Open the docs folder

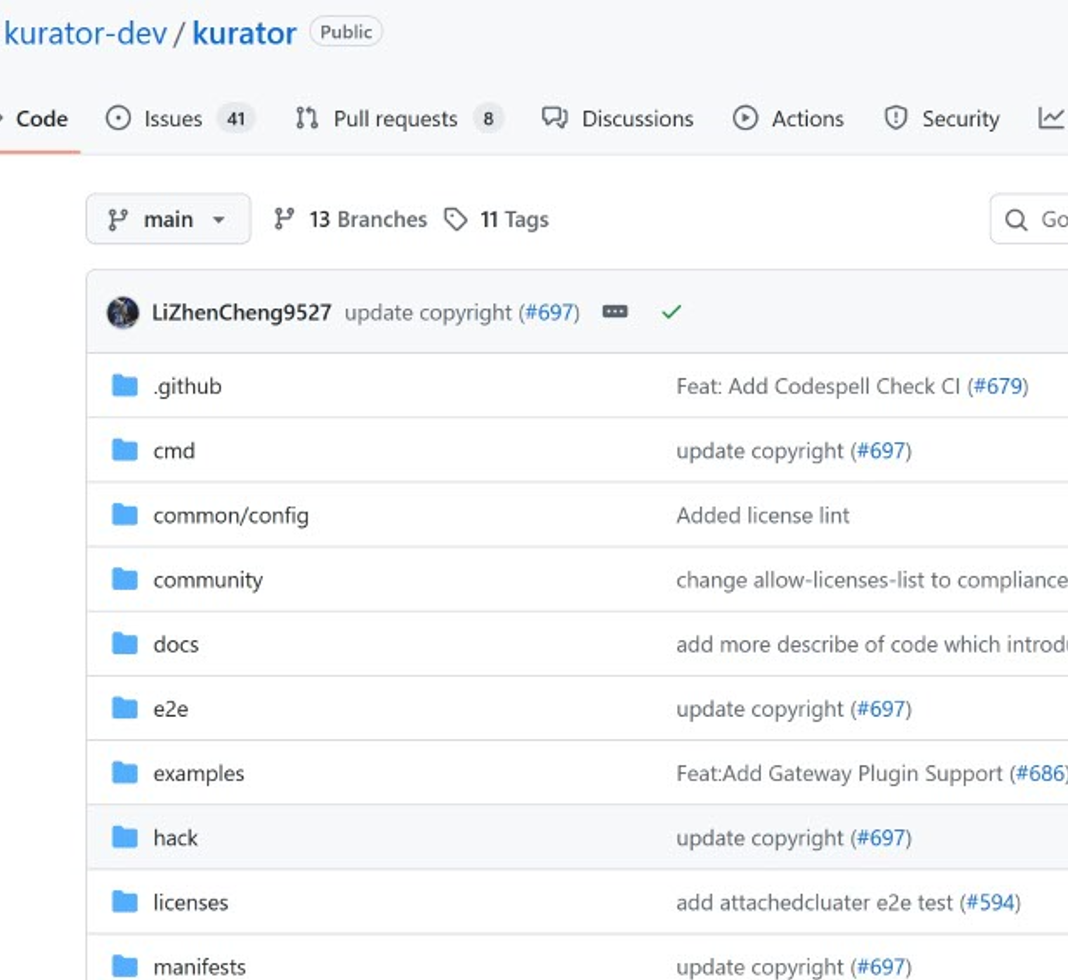point(176,644)
